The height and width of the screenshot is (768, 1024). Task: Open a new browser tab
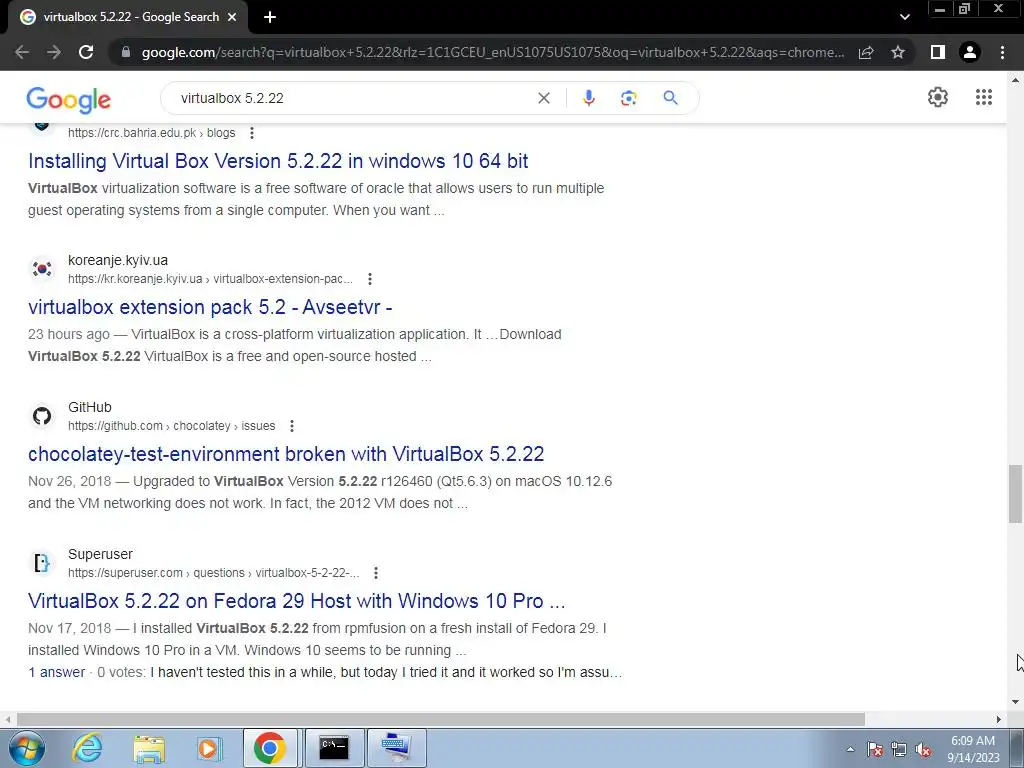coord(270,17)
